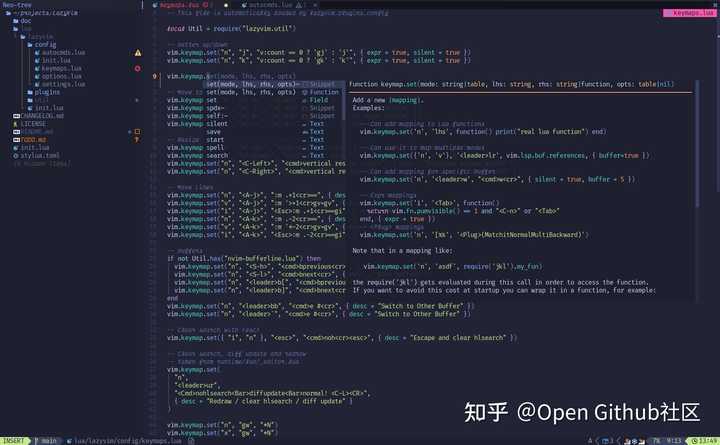
Task: Click the INSERT mode indicator
Action: 15,439
